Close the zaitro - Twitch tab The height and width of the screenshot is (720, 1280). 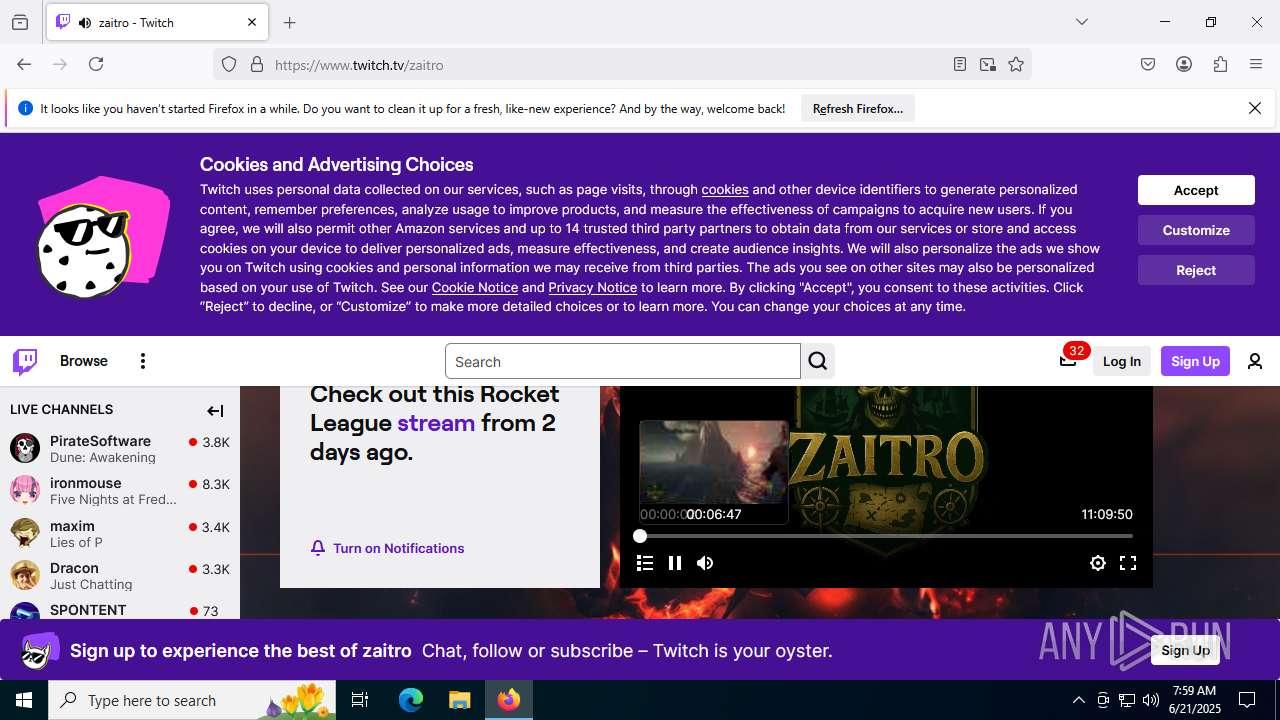(252, 22)
